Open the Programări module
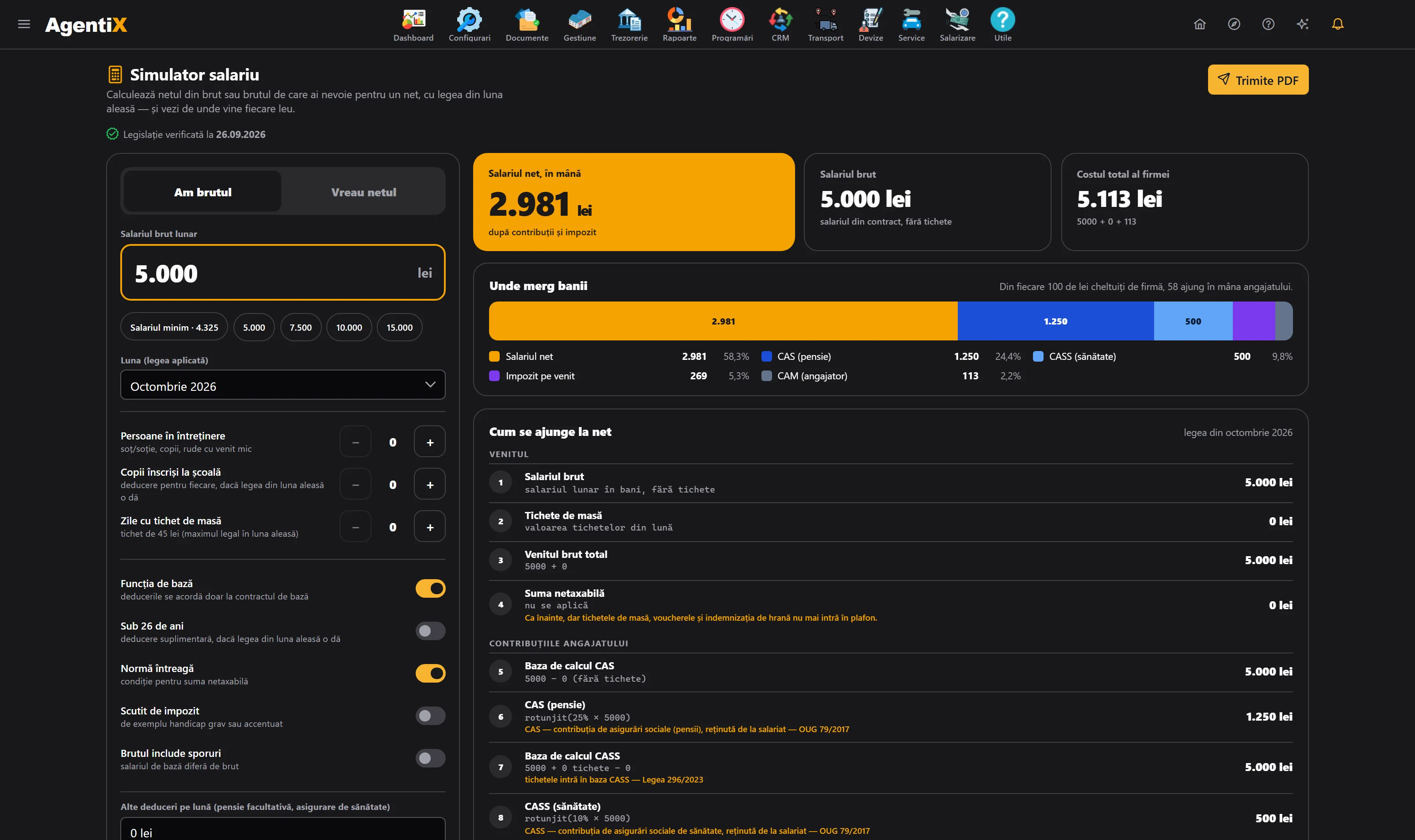 (x=732, y=25)
